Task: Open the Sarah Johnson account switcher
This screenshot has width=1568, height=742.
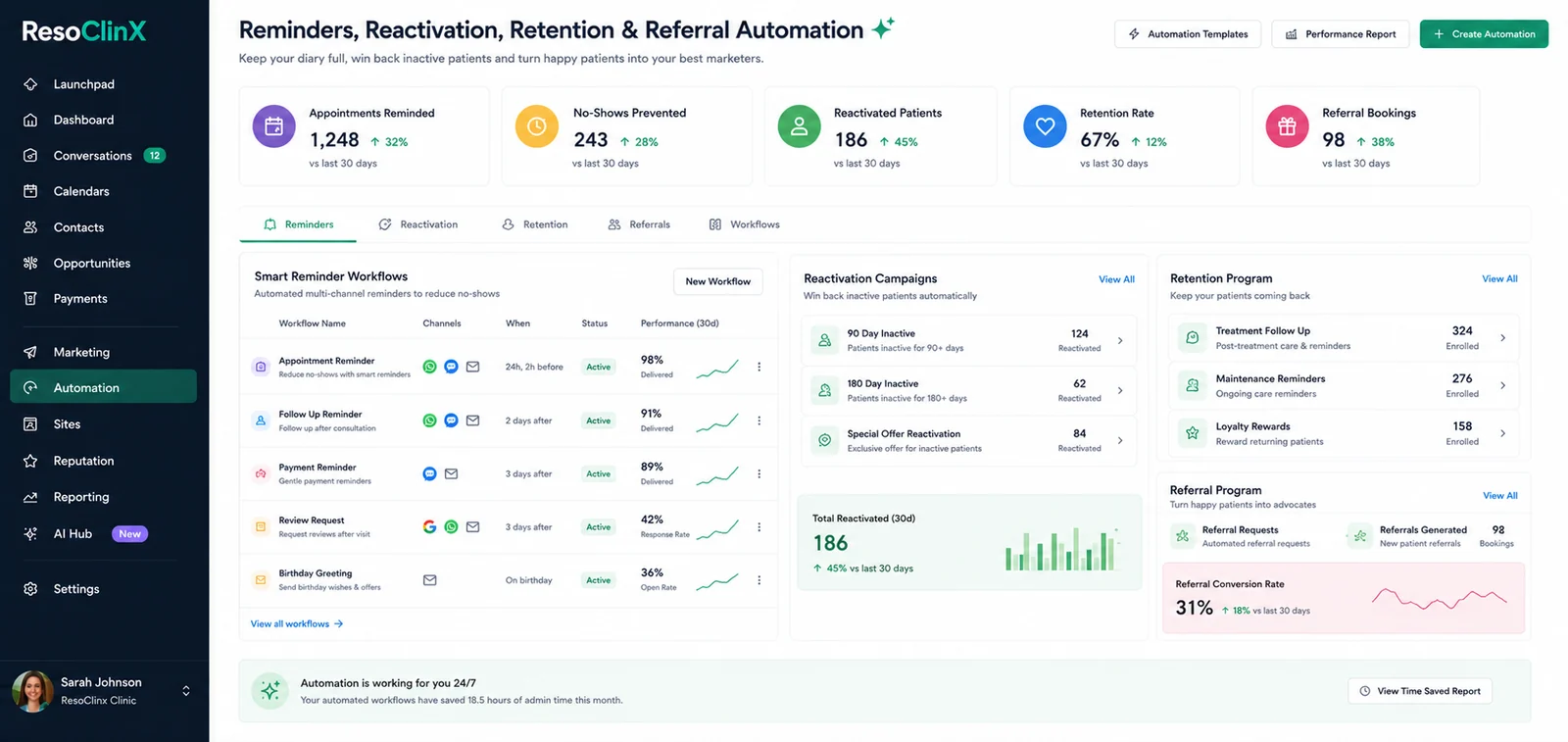Action: pyautogui.click(x=186, y=691)
